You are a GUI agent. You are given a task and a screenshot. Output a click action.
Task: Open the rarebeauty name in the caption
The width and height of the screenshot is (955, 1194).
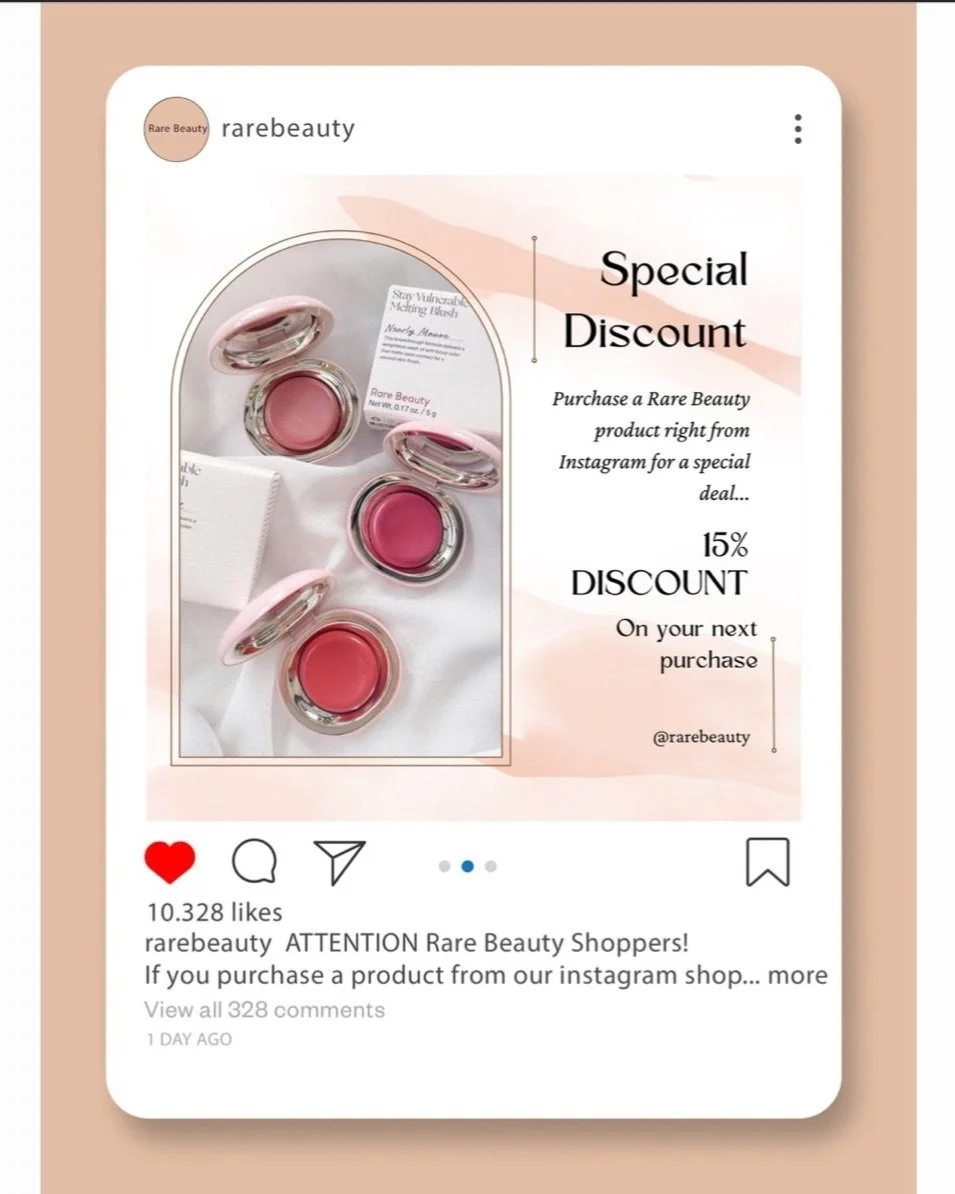[x=208, y=943]
